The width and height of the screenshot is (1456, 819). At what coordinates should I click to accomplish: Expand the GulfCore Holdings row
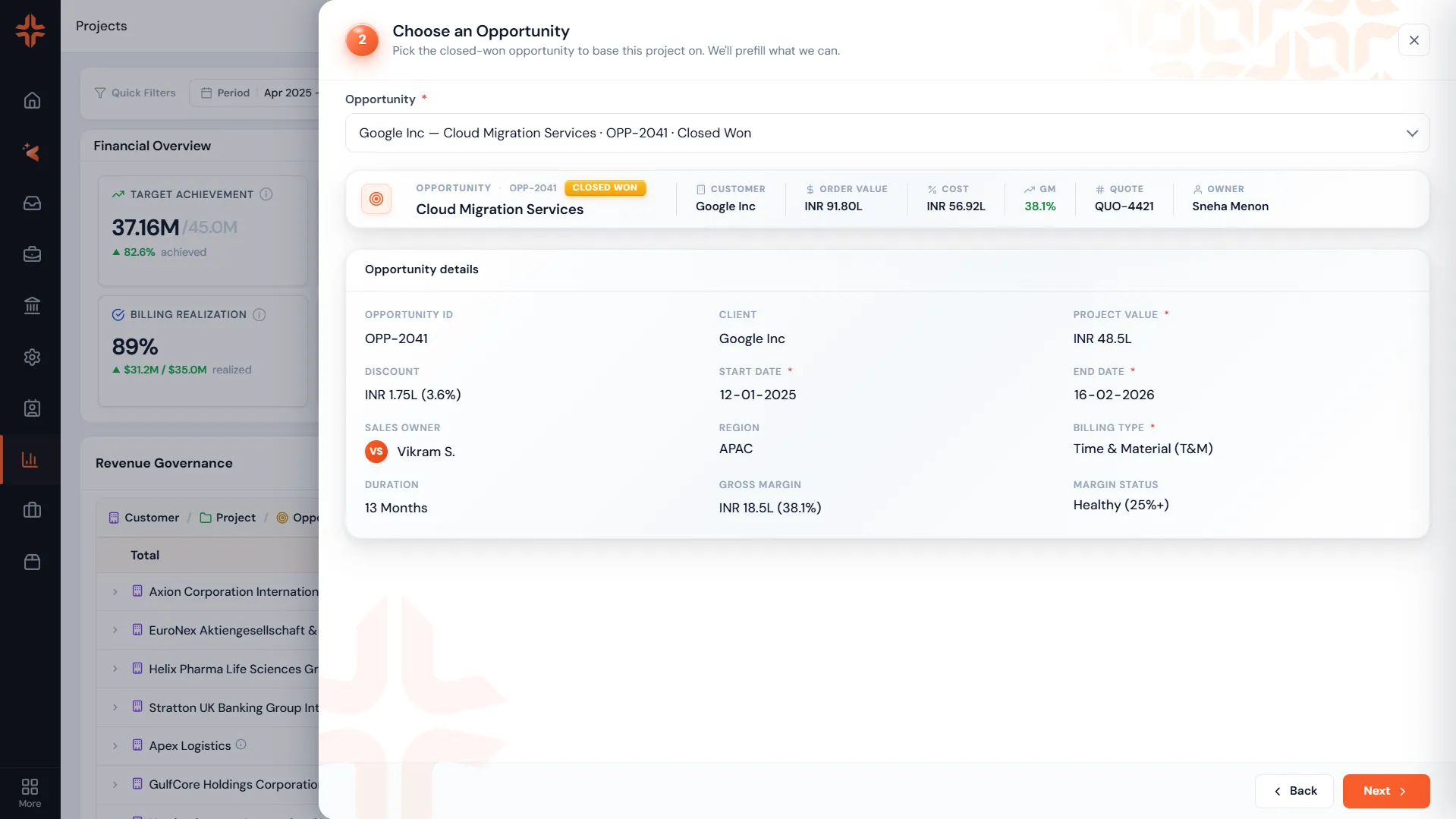[115, 784]
